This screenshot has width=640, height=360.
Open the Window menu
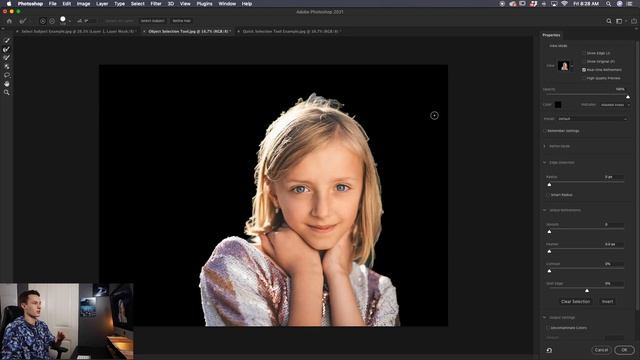tap(227, 4)
